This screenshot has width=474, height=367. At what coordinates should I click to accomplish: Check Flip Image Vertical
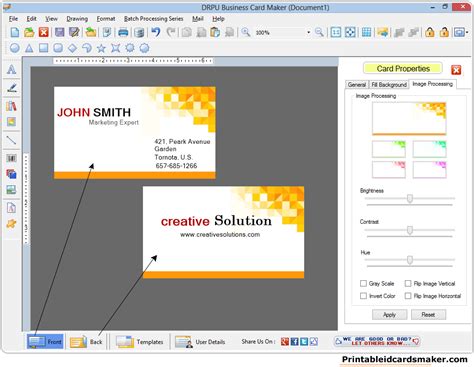[408, 283]
